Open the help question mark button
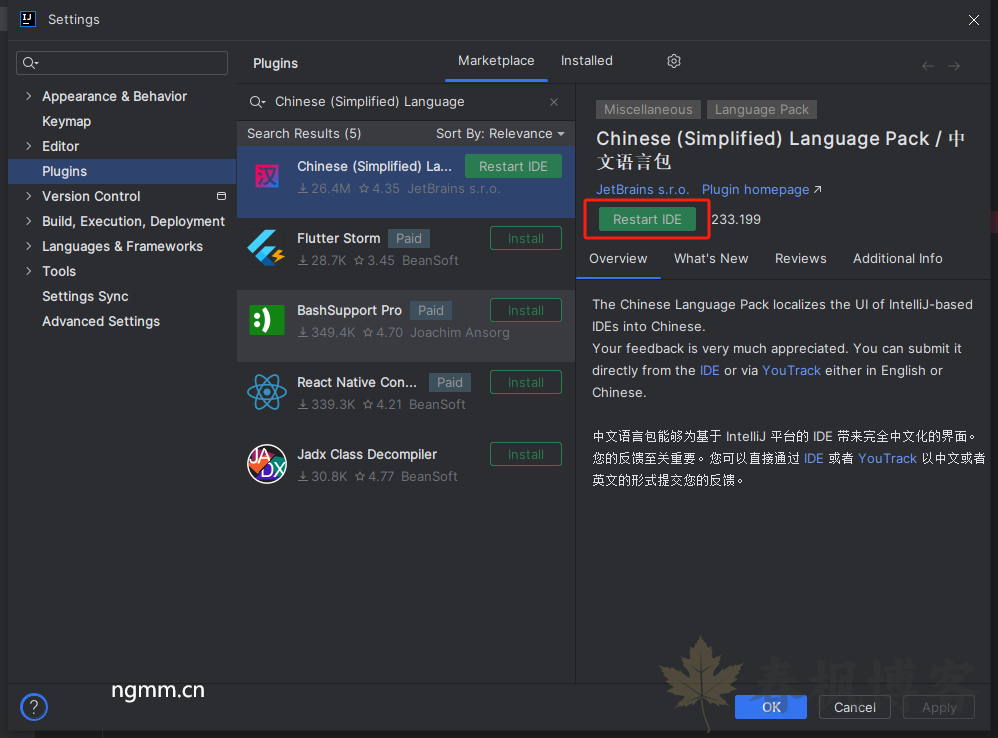This screenshot has width=998, height=738. tap(34, 707)
